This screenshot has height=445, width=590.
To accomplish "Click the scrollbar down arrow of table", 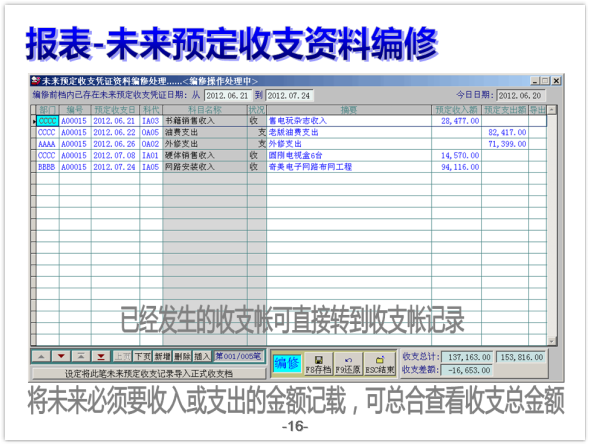I will (552, 341).
